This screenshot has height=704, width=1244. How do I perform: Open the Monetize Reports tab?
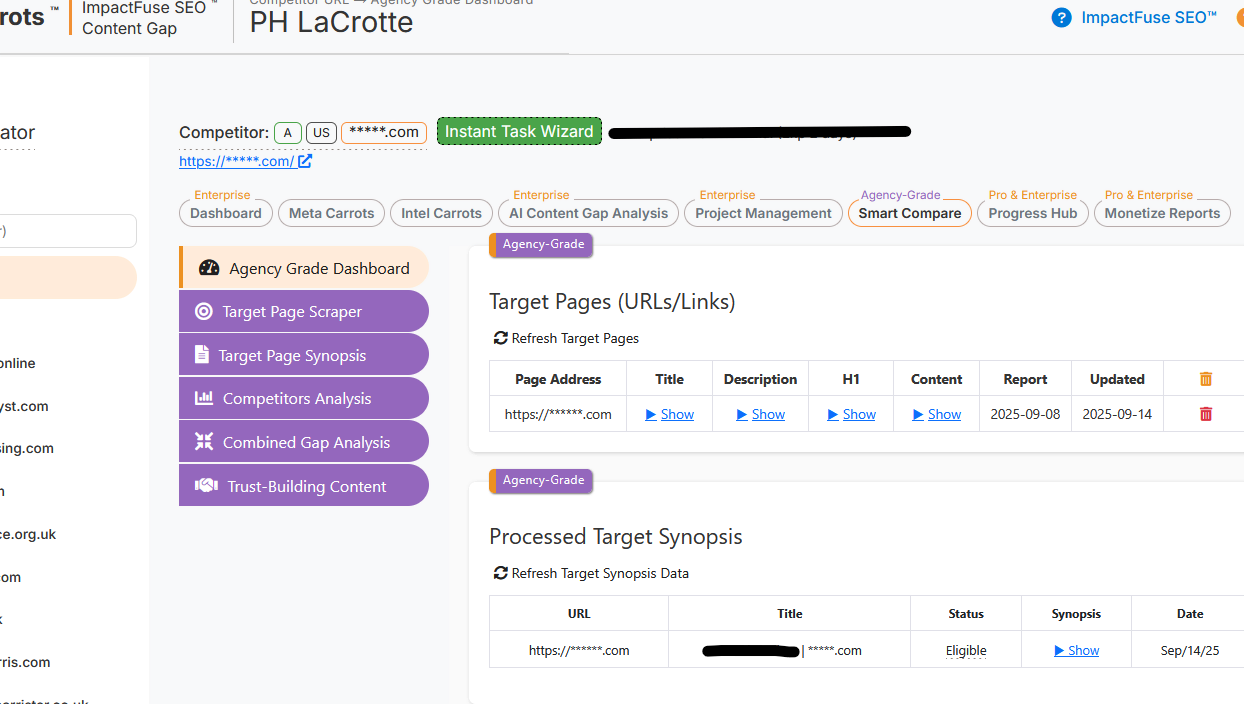pyautogui.click(x=1162, y=213)
